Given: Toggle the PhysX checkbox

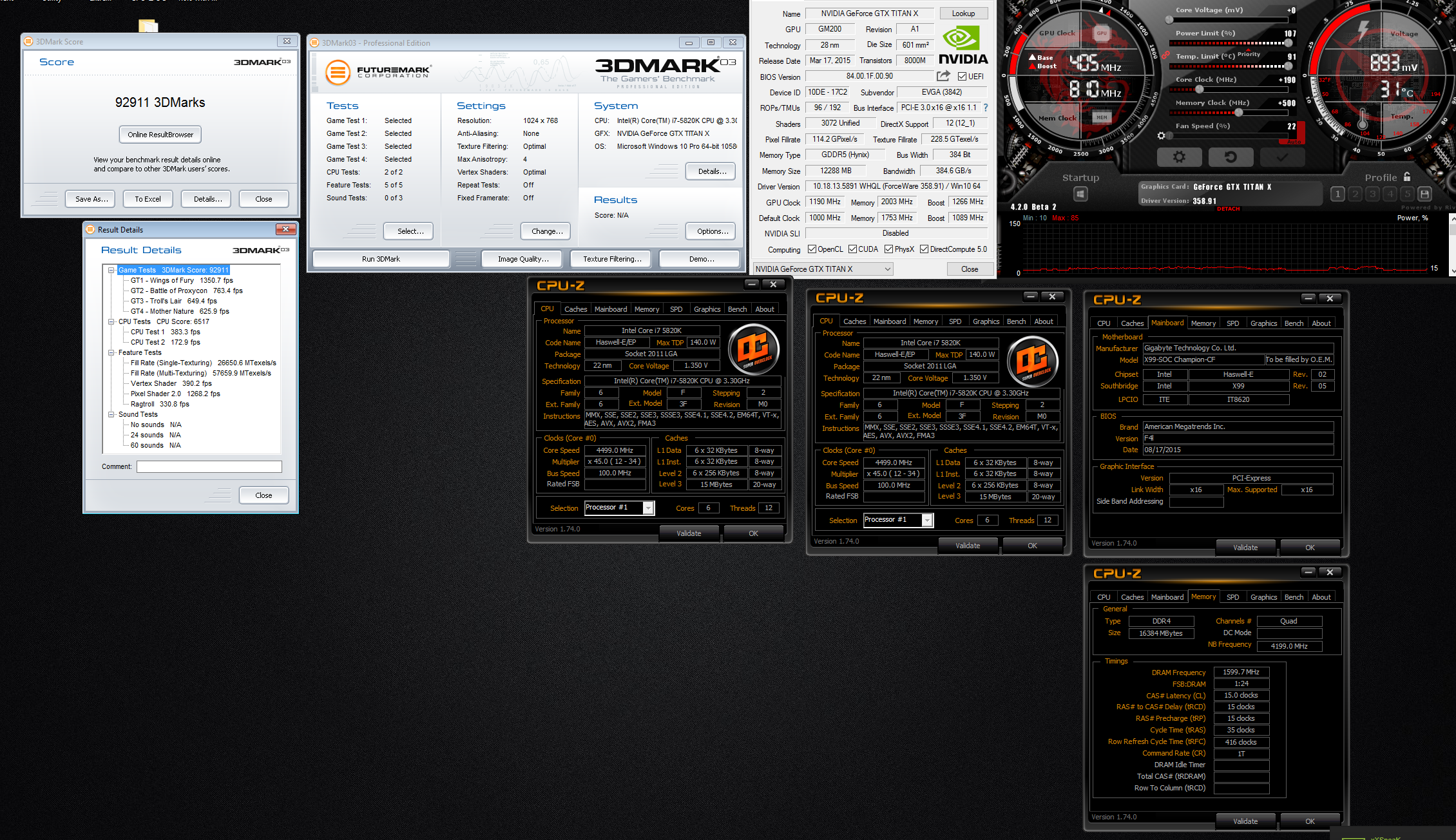Looking at the screenshot, I should 888,249.
